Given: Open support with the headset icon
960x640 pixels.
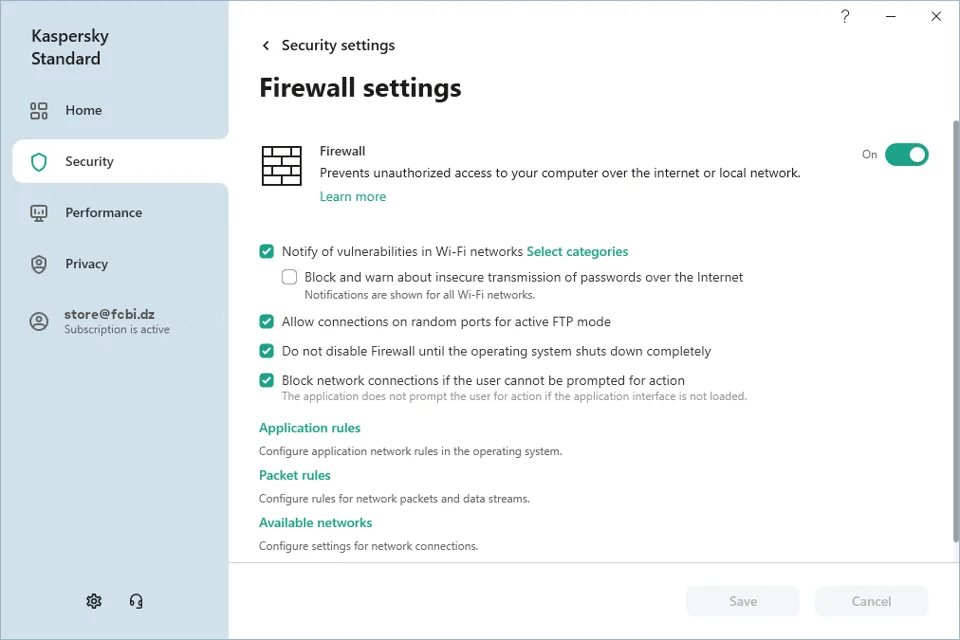Looking at the screenshot, I should 136,601.
